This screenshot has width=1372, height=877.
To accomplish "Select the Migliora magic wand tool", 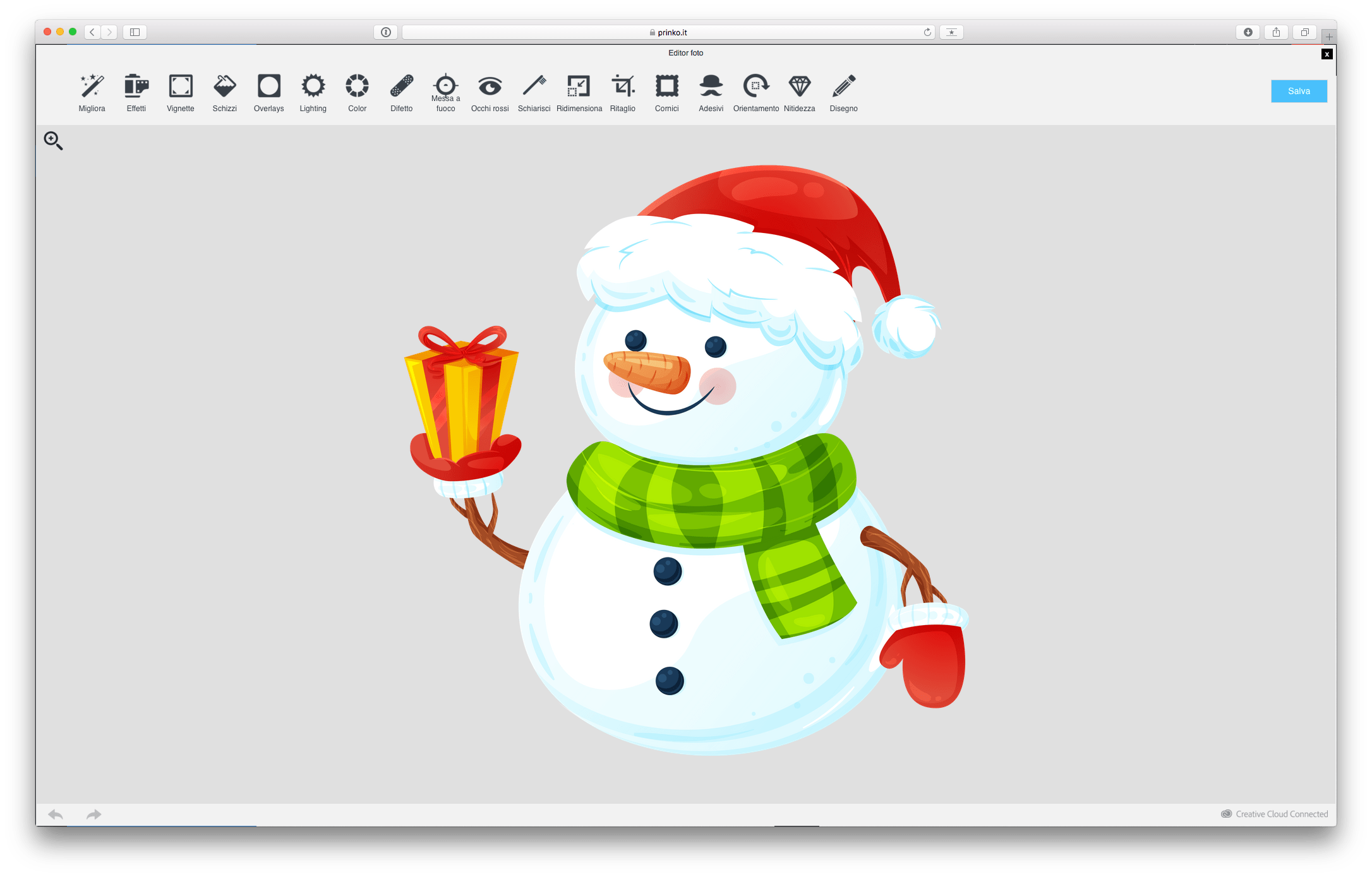I will click(92, 93).
